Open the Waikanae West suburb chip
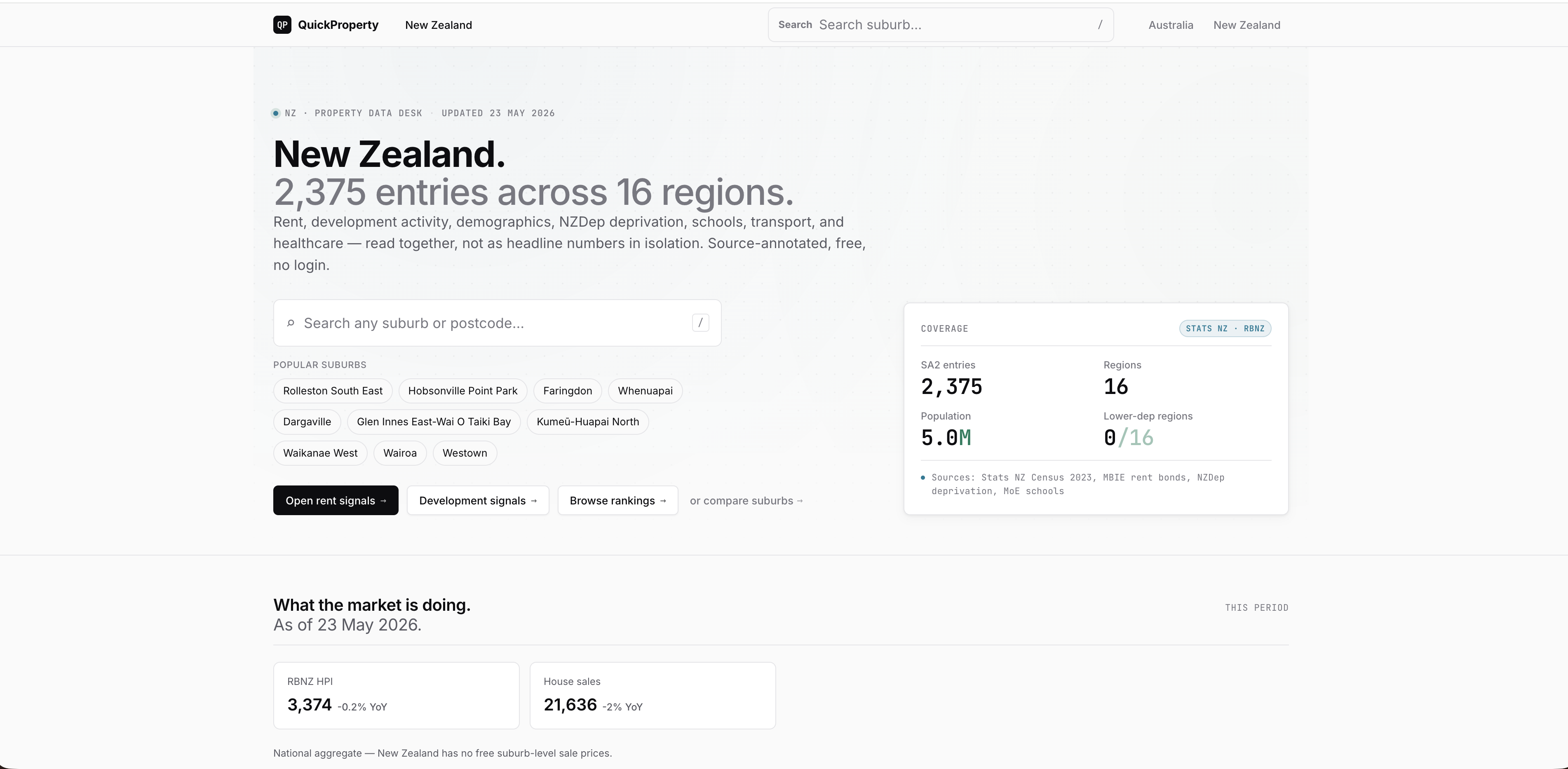 pyautogui.click(x=320, y=452)
